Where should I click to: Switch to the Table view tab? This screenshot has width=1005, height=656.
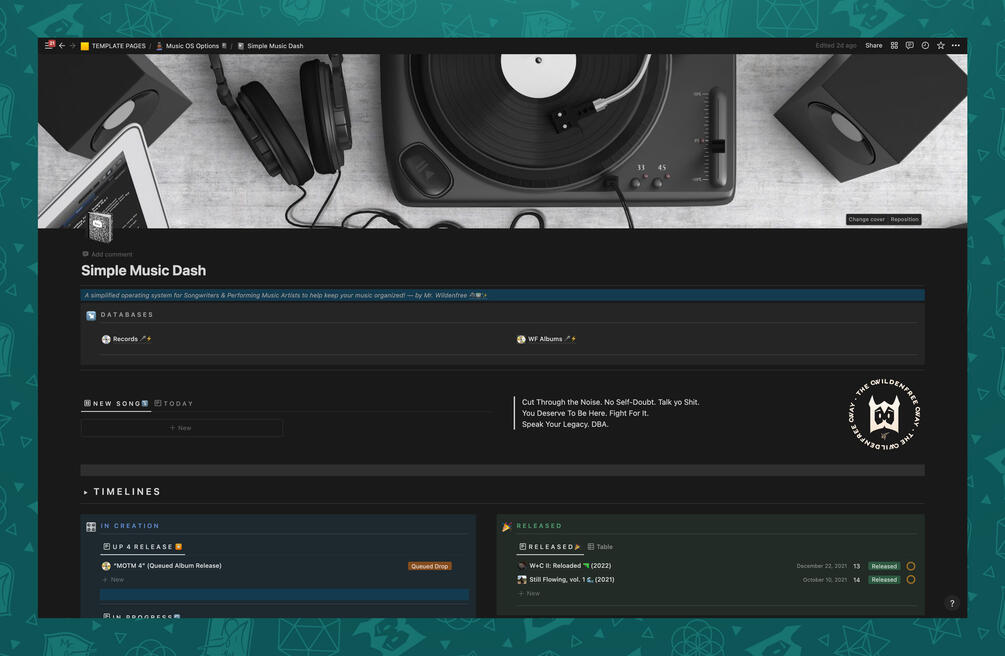(601, 547)
